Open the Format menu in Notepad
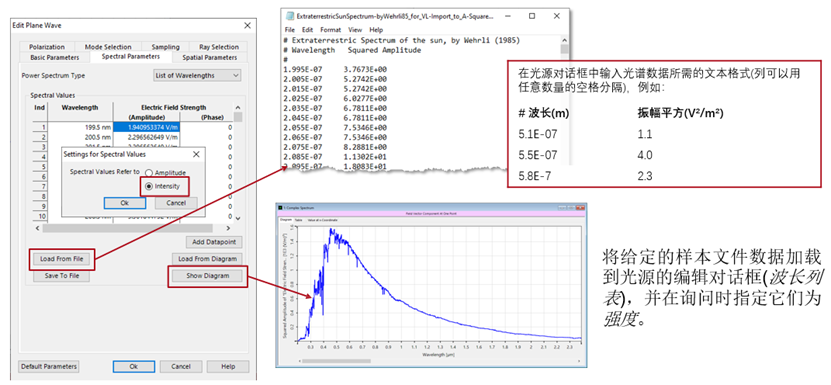Viewport: 831px width, 385px height. click(x=331, y=30)
